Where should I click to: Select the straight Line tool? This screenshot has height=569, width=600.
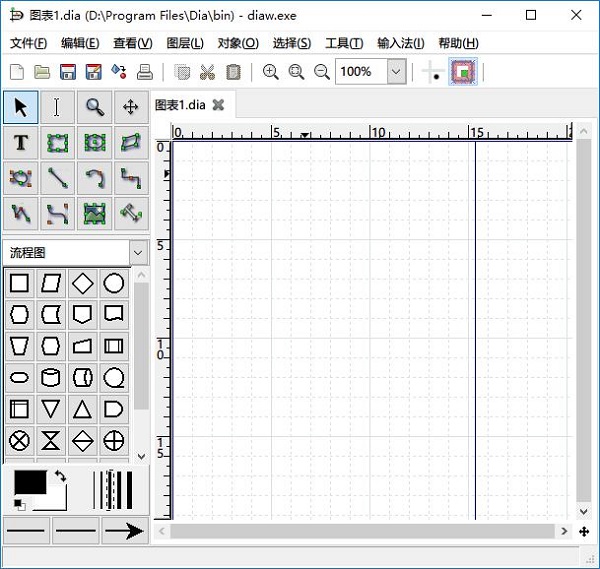click(x=57, y=178)
